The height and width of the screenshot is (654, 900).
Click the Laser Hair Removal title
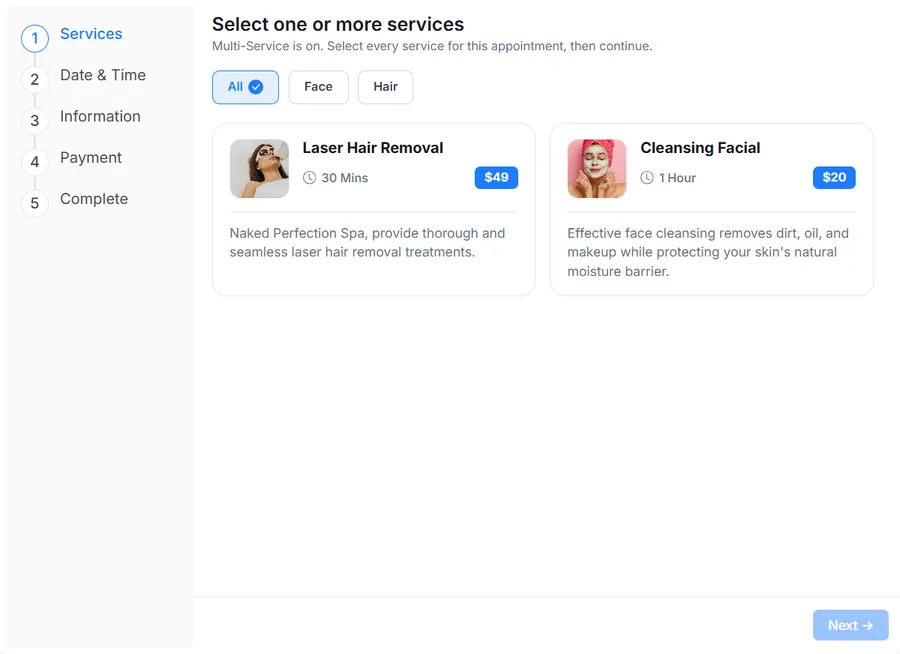pyautogui.click(x=373, y=148)
